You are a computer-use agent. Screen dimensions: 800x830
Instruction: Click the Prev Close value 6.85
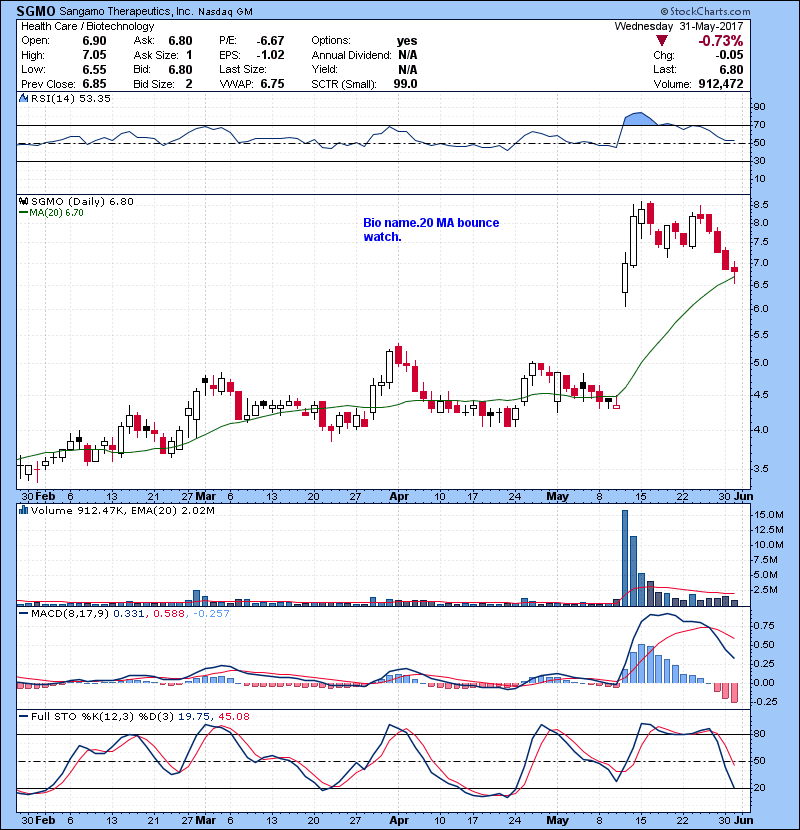[94, 84]
